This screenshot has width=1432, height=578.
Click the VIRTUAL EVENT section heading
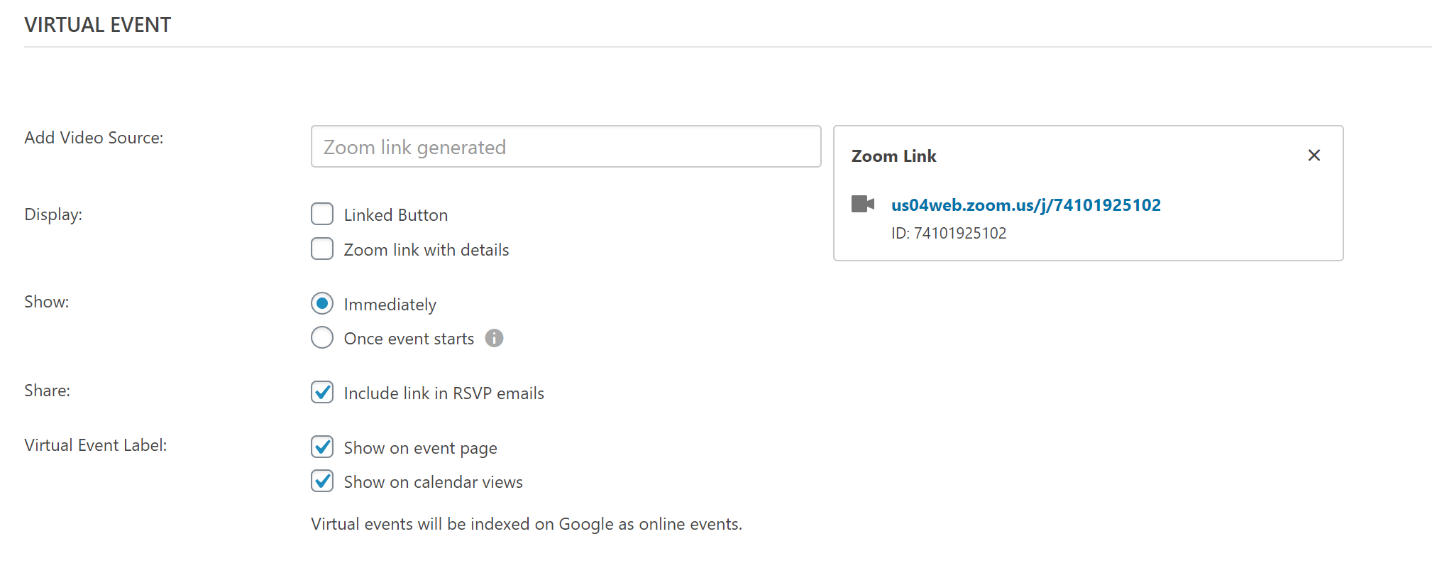coord(97,26)
